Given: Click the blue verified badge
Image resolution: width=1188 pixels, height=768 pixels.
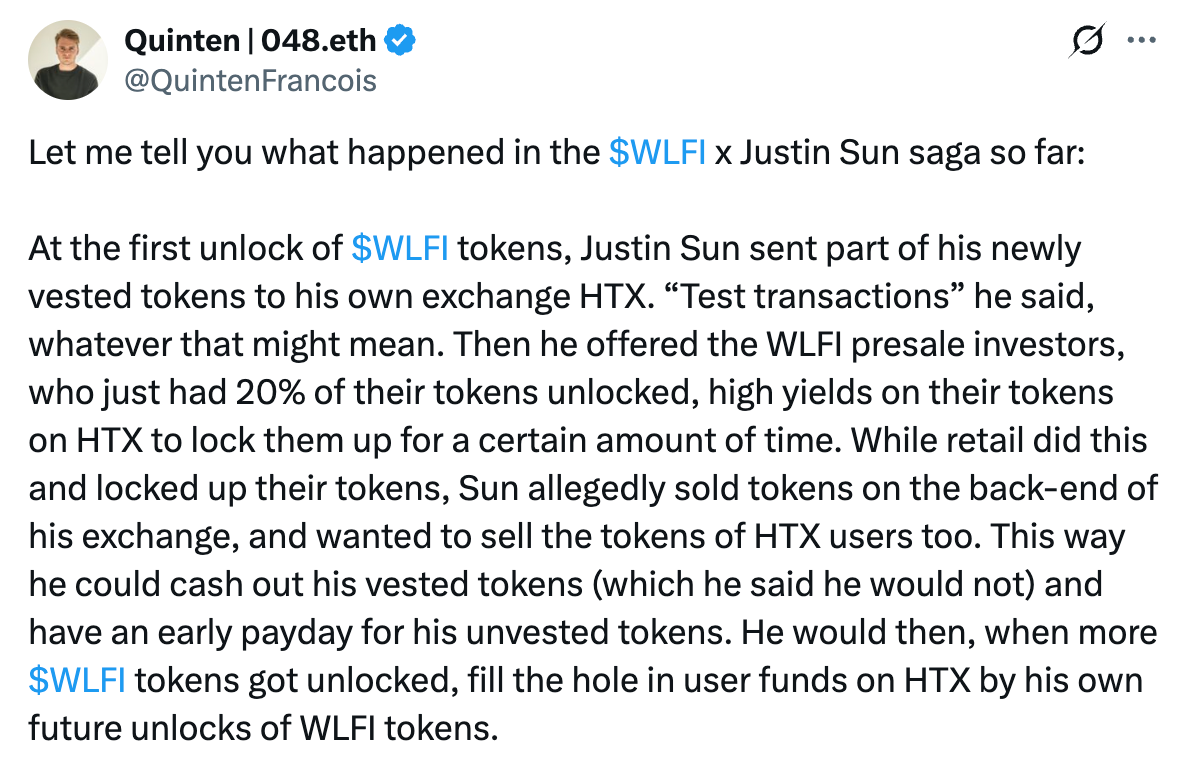Looking at the screenshot, I should (x=402, y=42).
